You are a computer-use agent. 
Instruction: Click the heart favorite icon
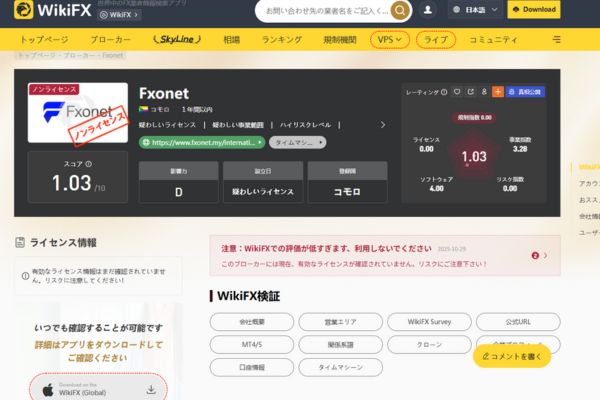[x=457, y=92]
